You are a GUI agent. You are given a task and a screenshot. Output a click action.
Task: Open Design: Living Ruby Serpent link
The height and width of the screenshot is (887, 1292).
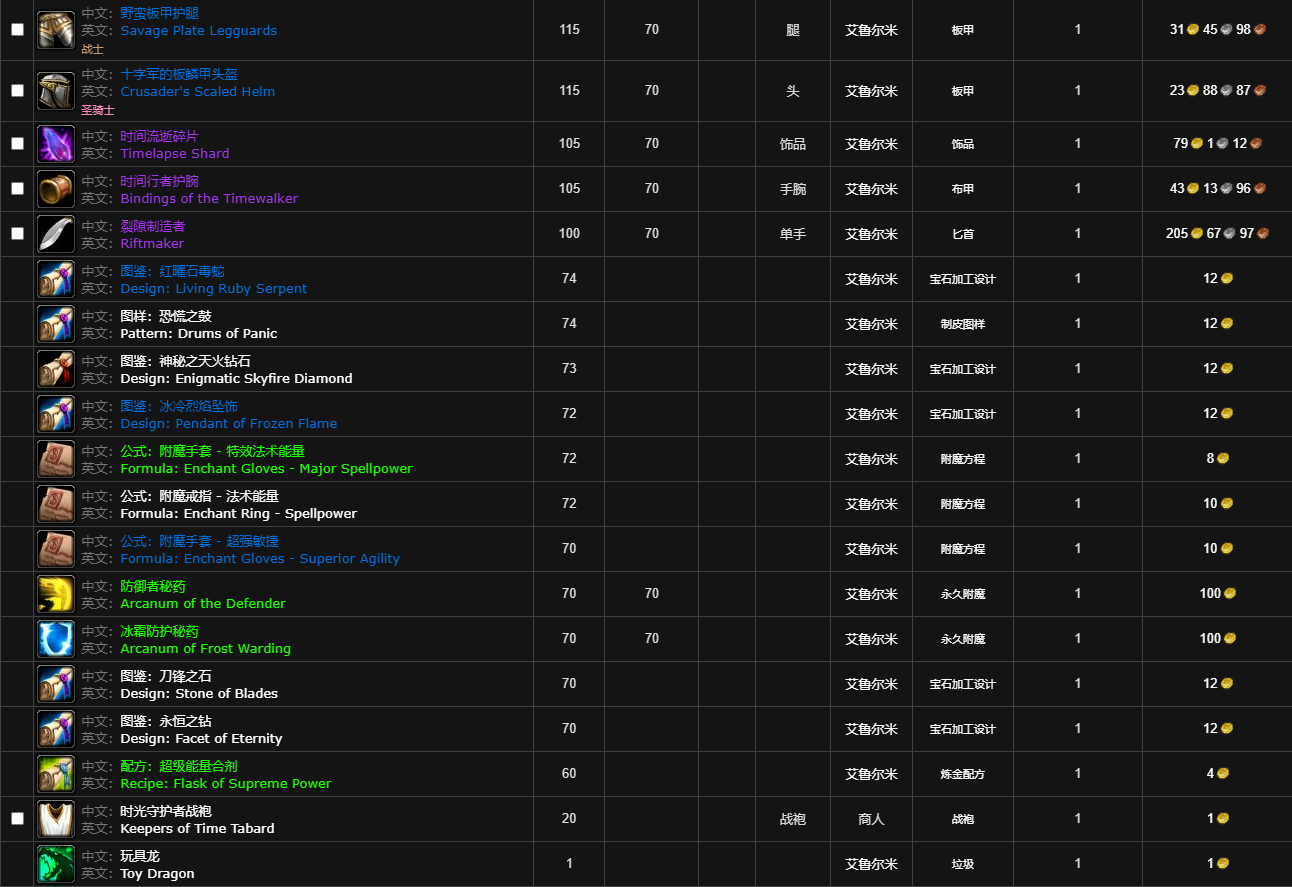[213, 289]
